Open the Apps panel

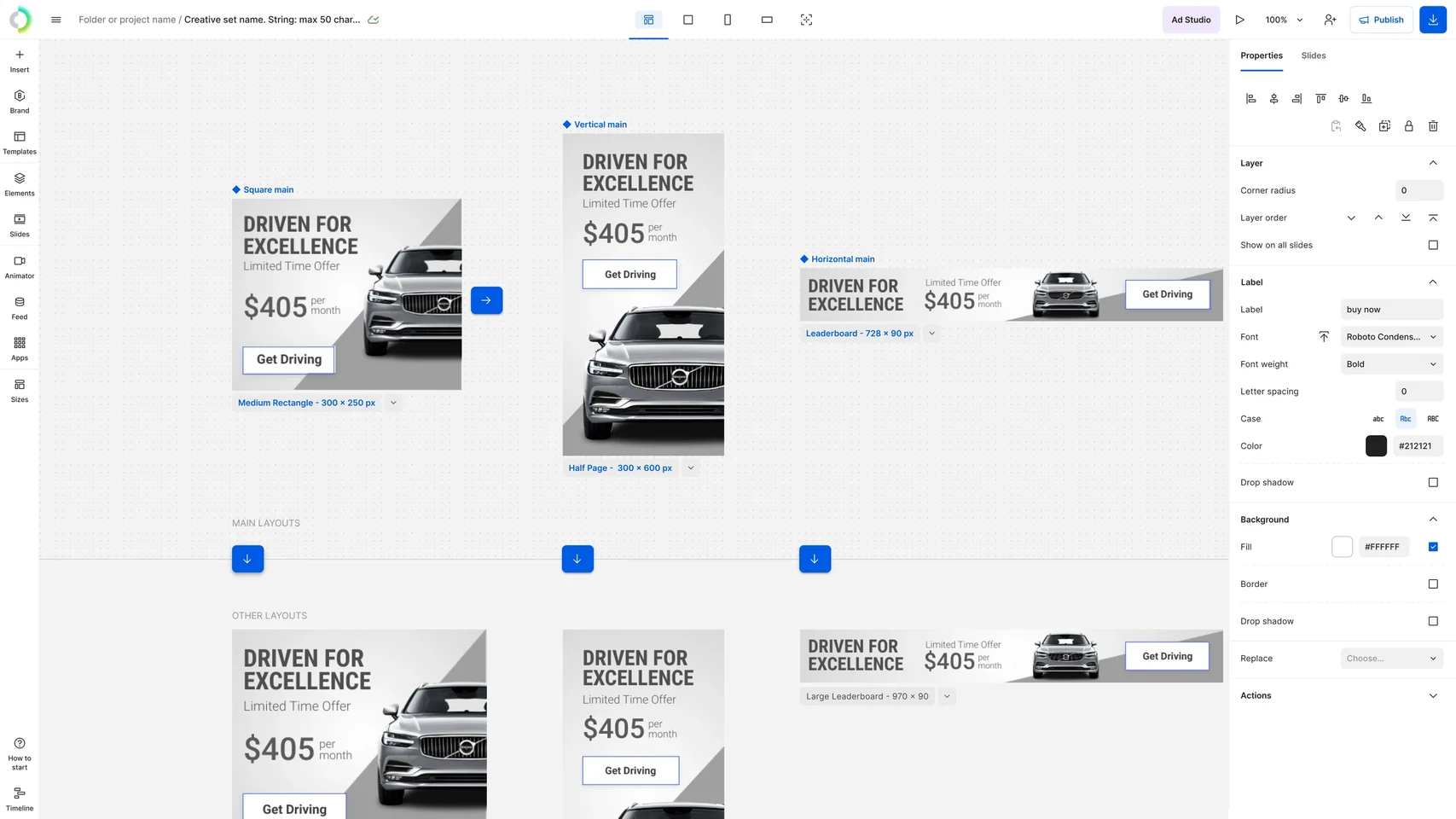20,349
